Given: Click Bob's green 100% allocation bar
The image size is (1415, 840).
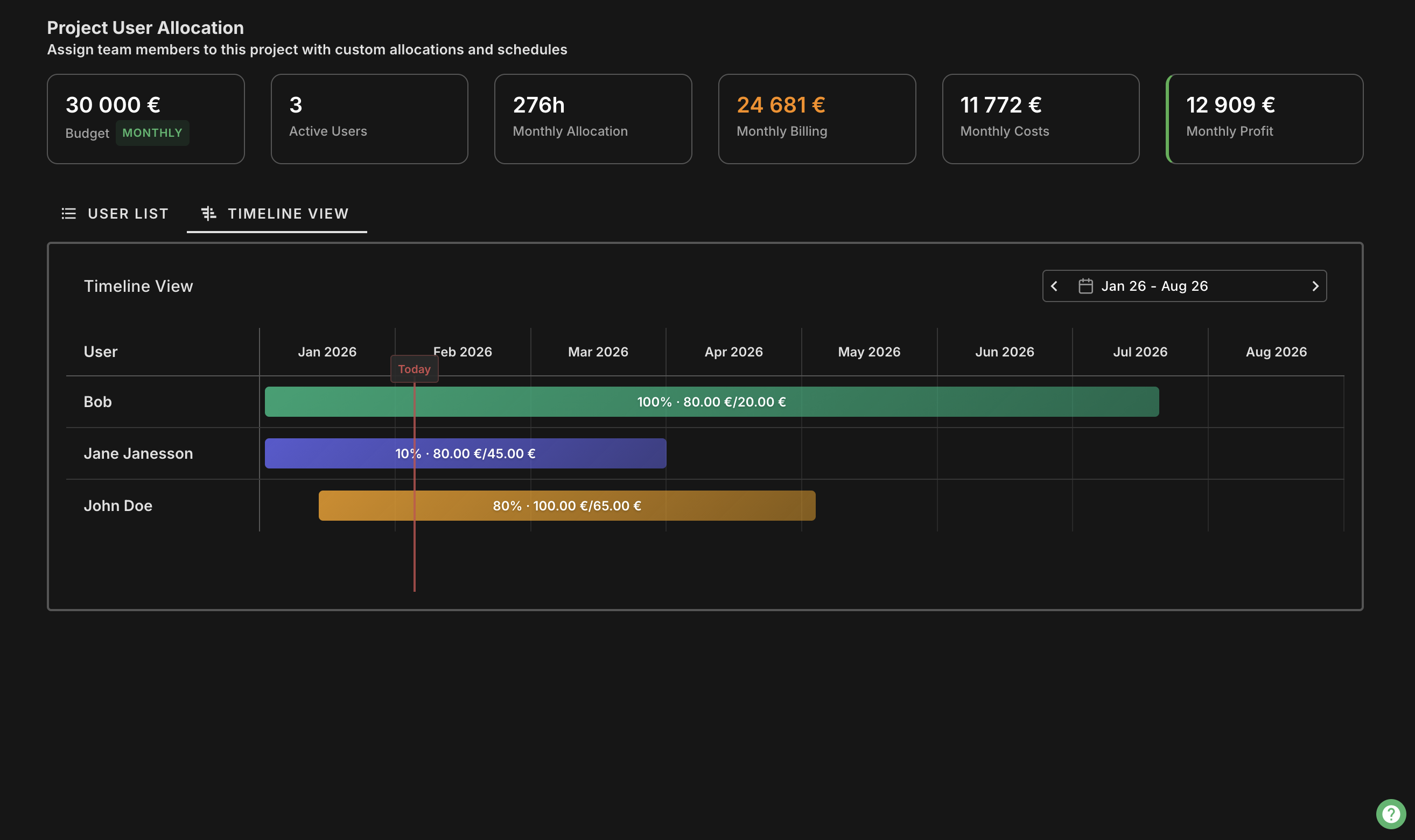Looking at the screenshot, I should tap(711, 402).
